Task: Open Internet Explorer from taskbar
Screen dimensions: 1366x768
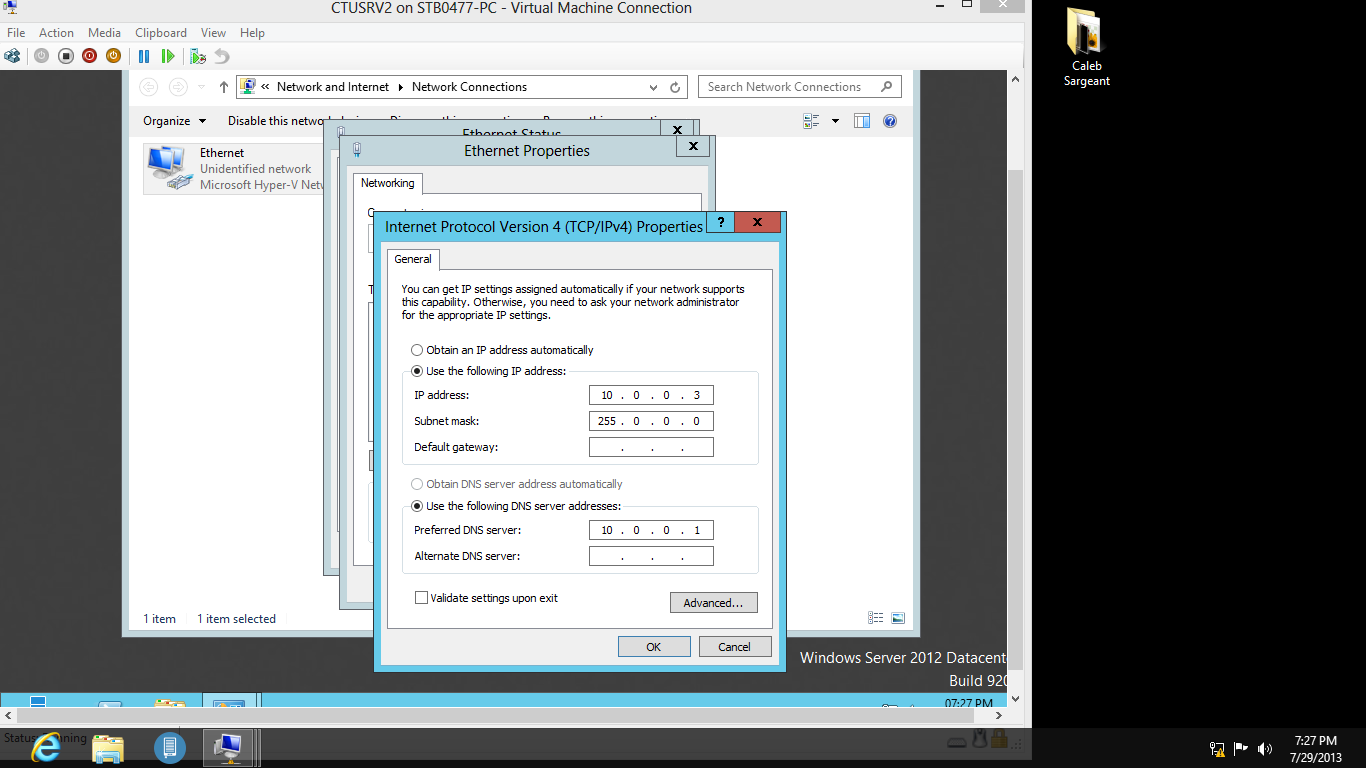Action: click(x=46, y=747)
